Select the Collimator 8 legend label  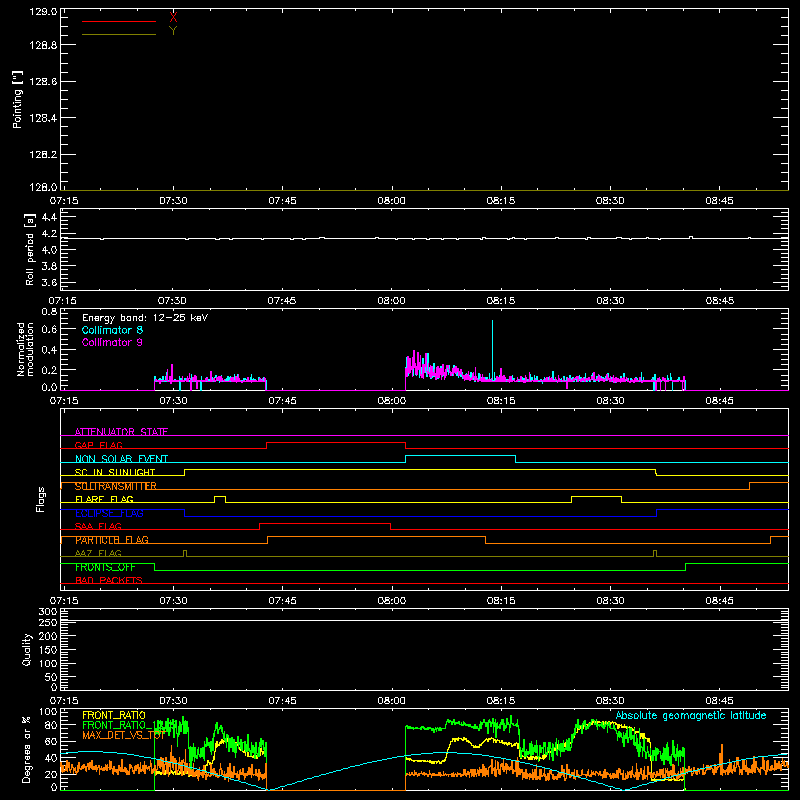(x=112, y=330)
